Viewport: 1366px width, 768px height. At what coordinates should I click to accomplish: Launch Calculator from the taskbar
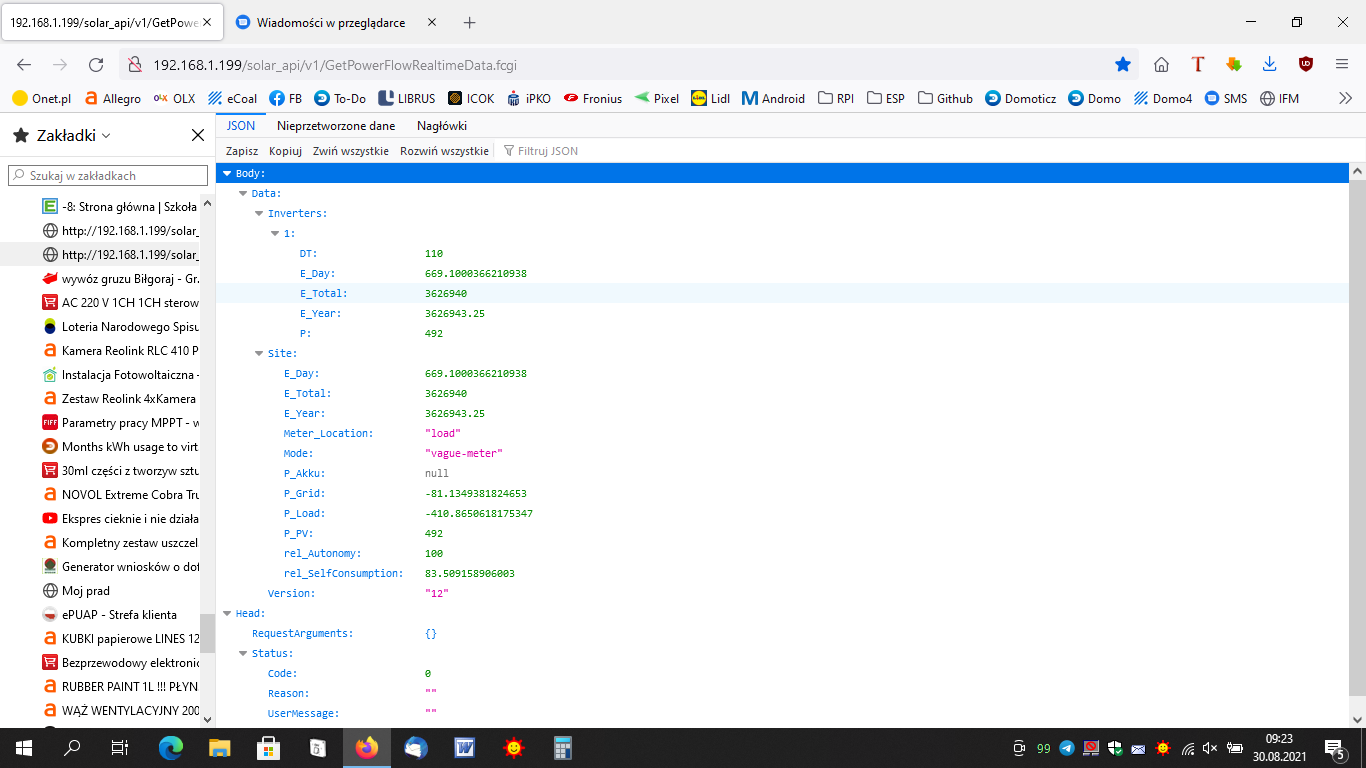click(563, 747)
